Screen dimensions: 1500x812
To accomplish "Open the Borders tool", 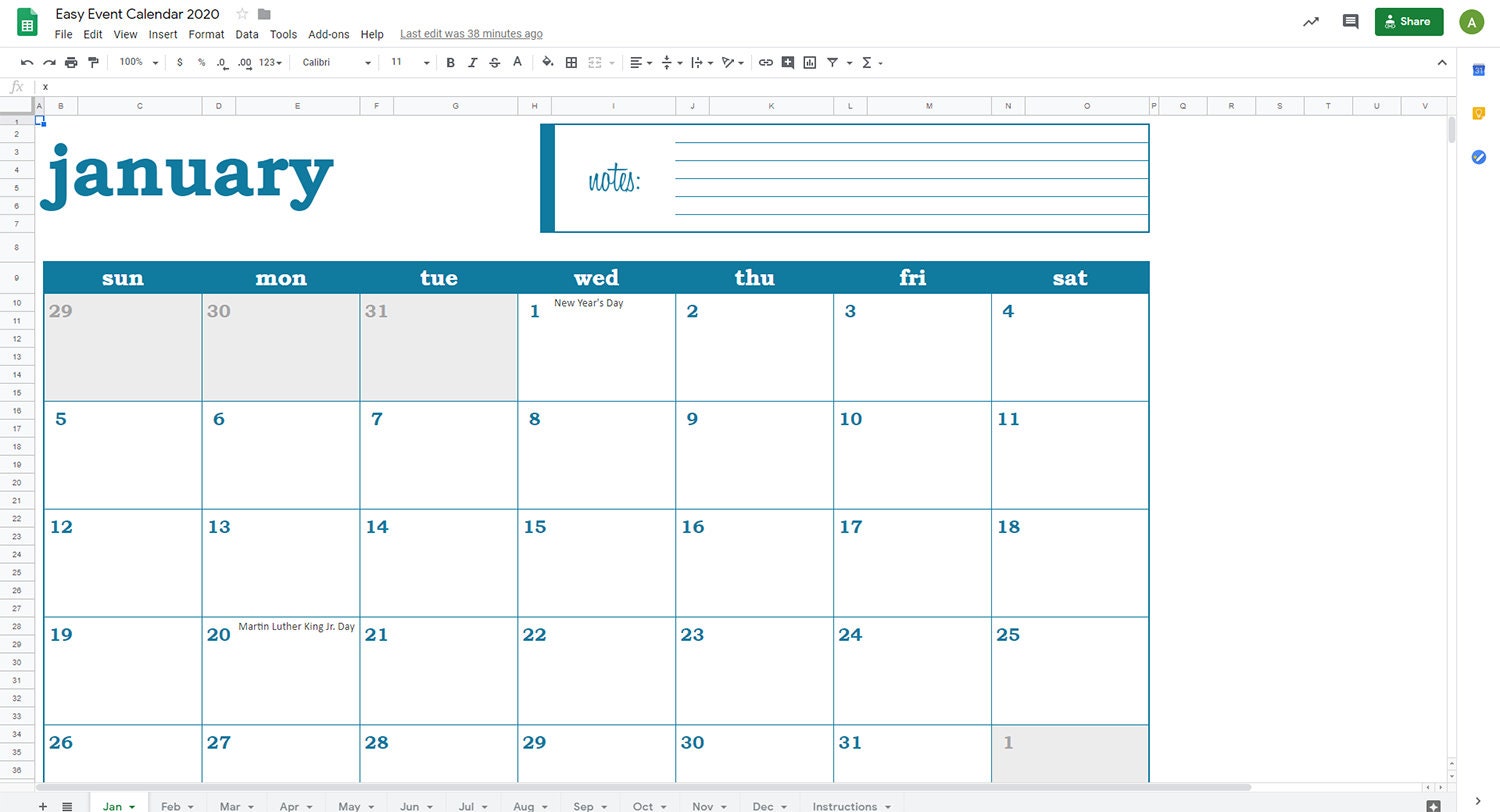I will (x=572, y=62).
